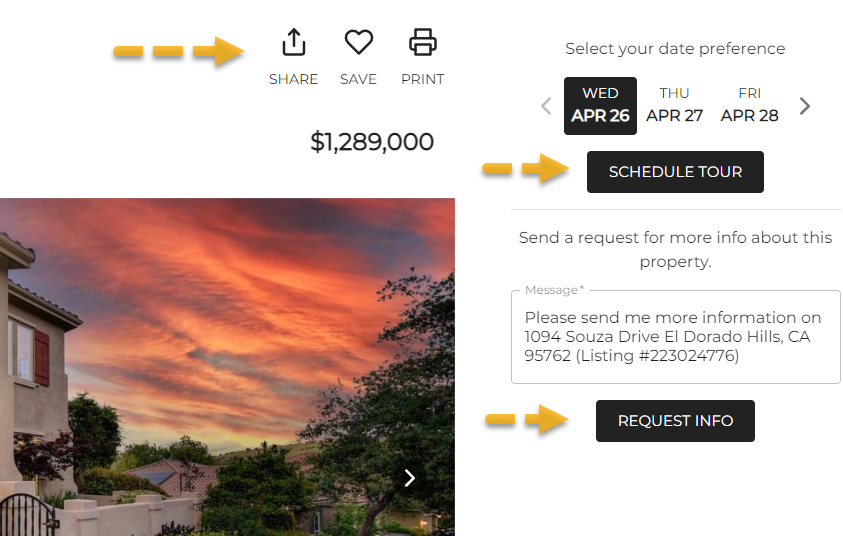The image size is (843, 536).
Task: Click the yellow arrow beside SCHEDULE TOUR
Action: 525,169
